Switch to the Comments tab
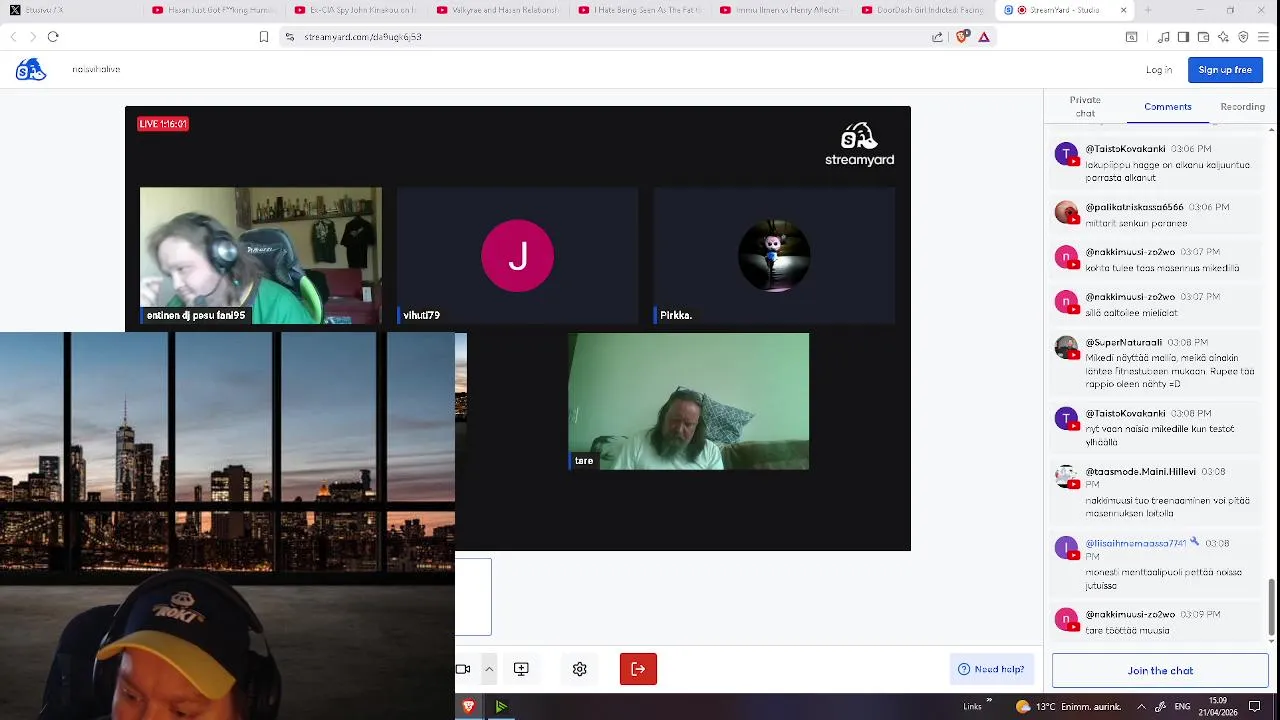 tap(1168, 107)
